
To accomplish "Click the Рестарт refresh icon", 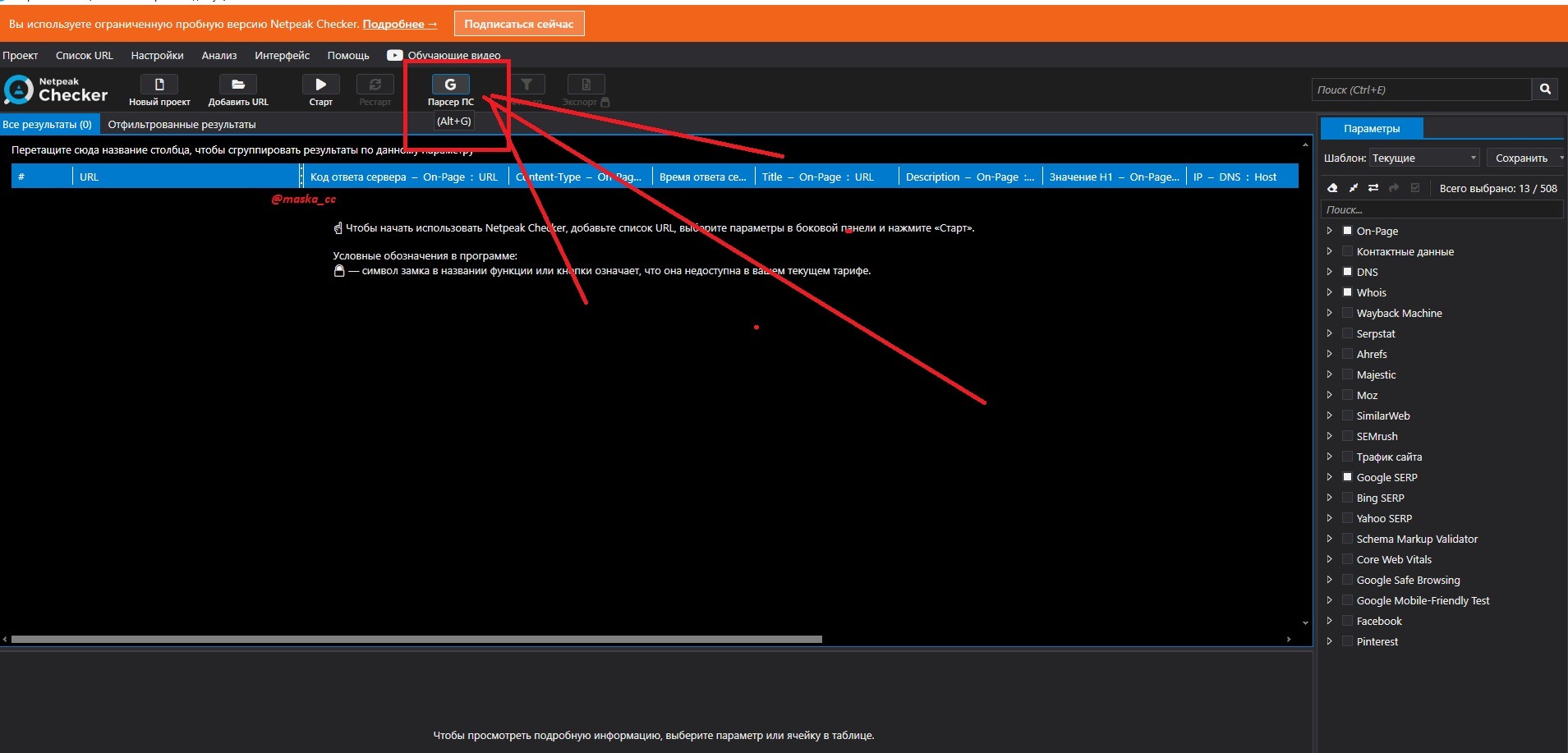I will [x=375, y=85].
